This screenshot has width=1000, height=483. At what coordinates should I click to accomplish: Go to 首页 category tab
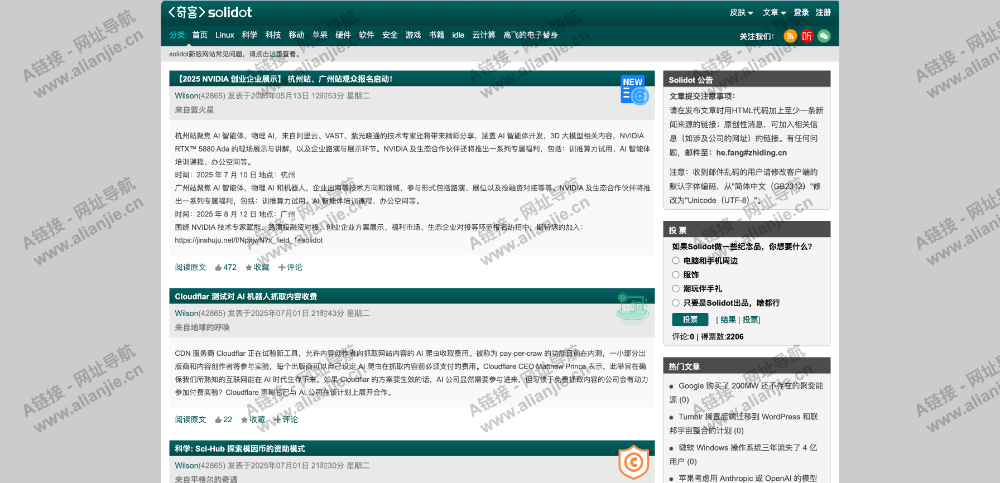(200, 35)
